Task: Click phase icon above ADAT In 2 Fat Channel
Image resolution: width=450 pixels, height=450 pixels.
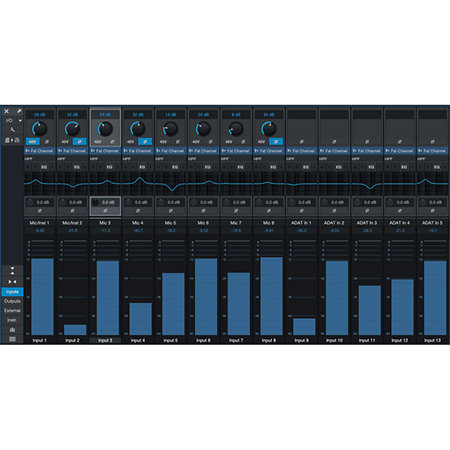Action: (x=334, y=142)
